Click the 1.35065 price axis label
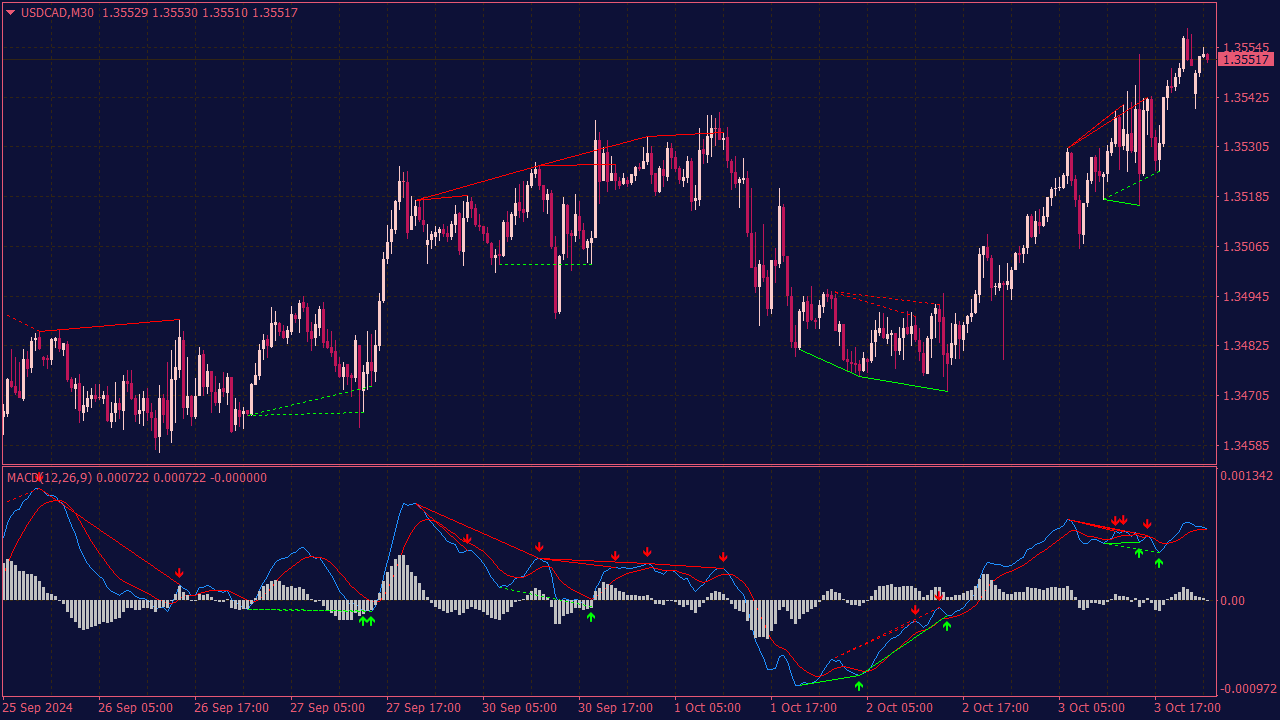Screen dimensions: 1280x720 (x=1246, y=247)
